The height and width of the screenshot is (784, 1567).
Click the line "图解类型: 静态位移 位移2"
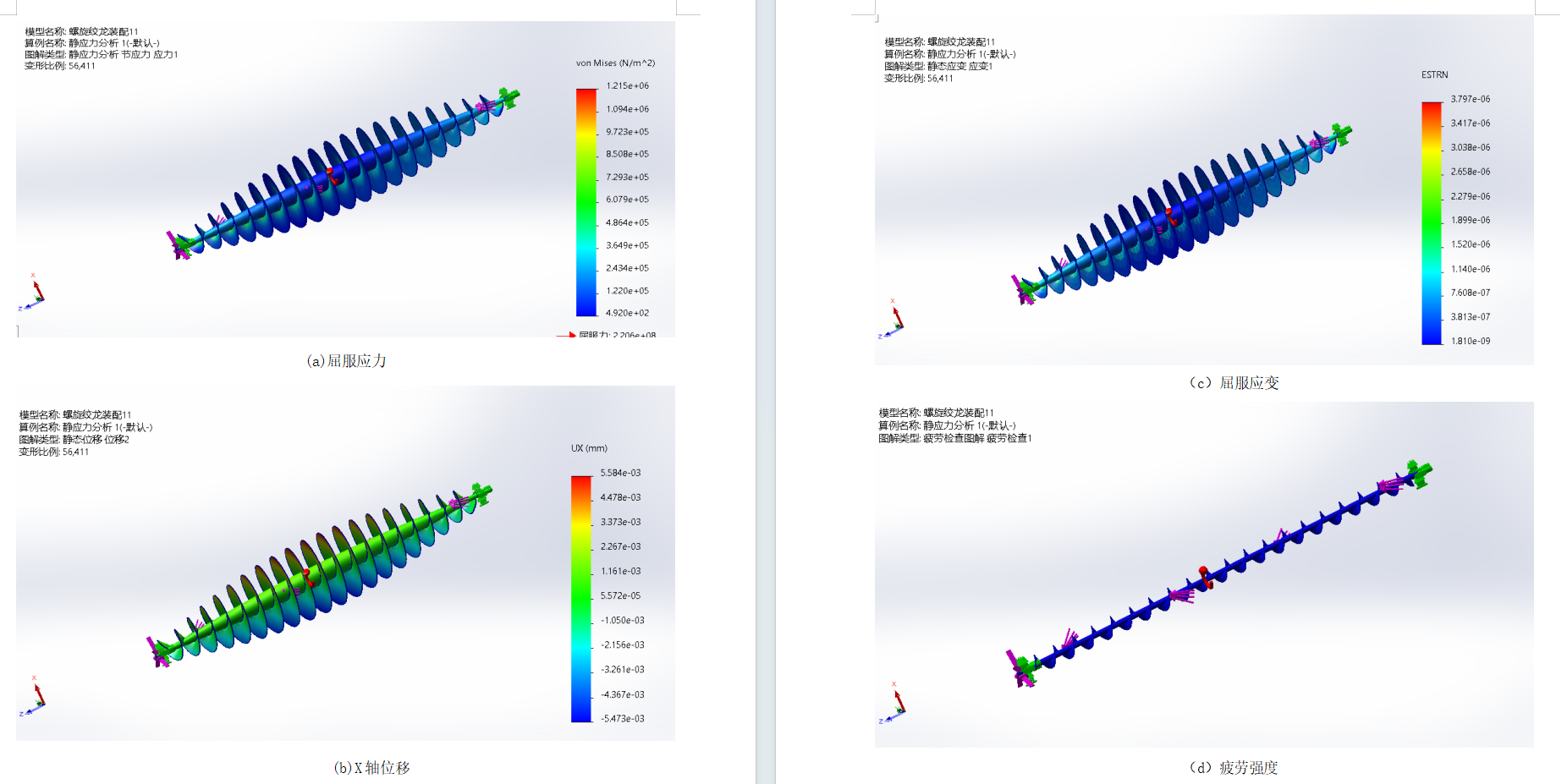[x=74, y=440]
